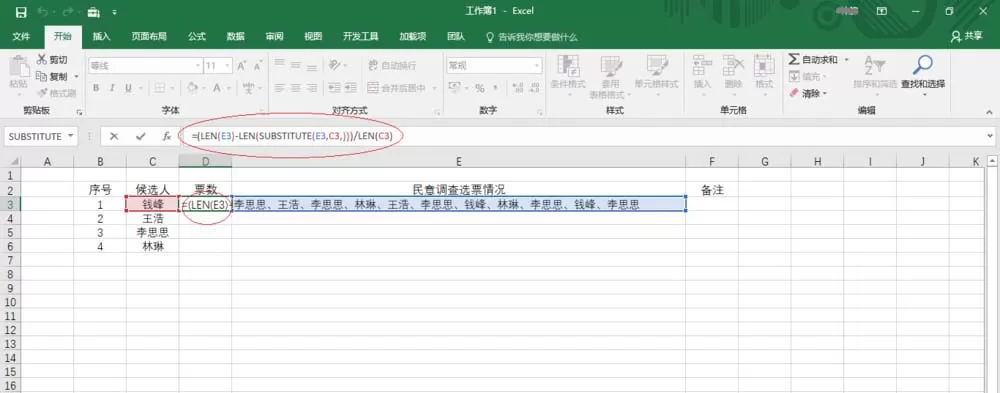The width and height of the screenshot is (1000, 393).
Task: Expand the number format dropdown
Action: [537, 65]
